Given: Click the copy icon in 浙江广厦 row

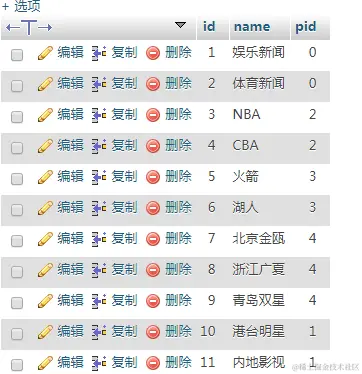Looking at the screenshot, I should pyautogui.click(x=99, y=270).
